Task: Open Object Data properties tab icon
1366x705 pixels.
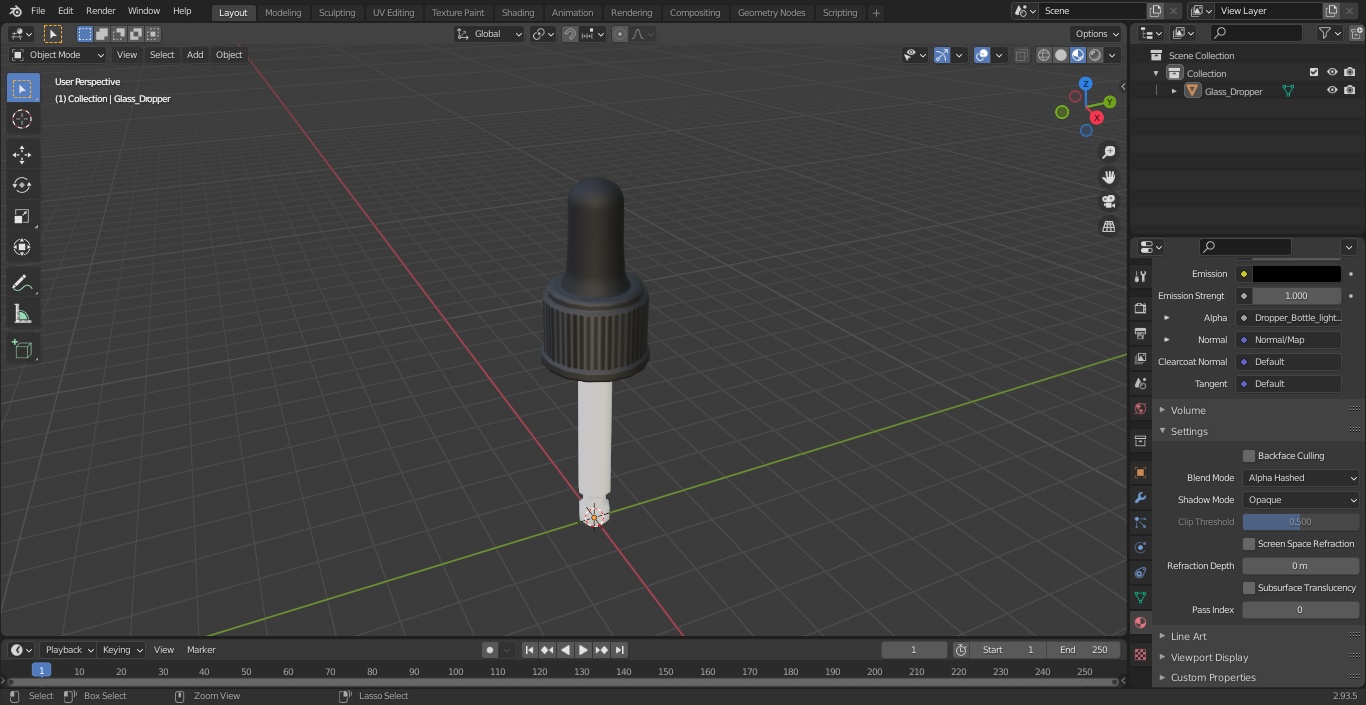Action: pos(1140,597)
